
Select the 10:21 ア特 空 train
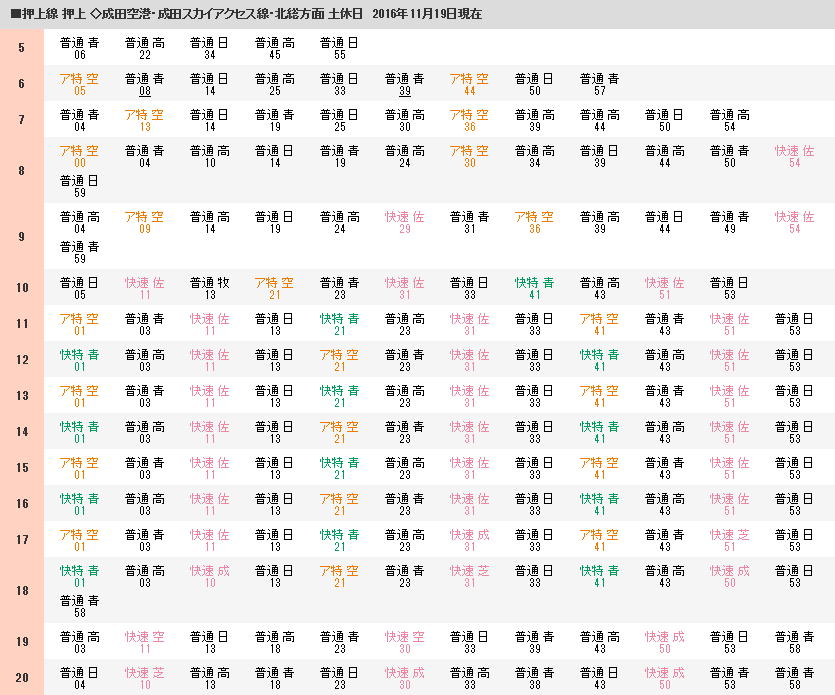tap(274, 288)
